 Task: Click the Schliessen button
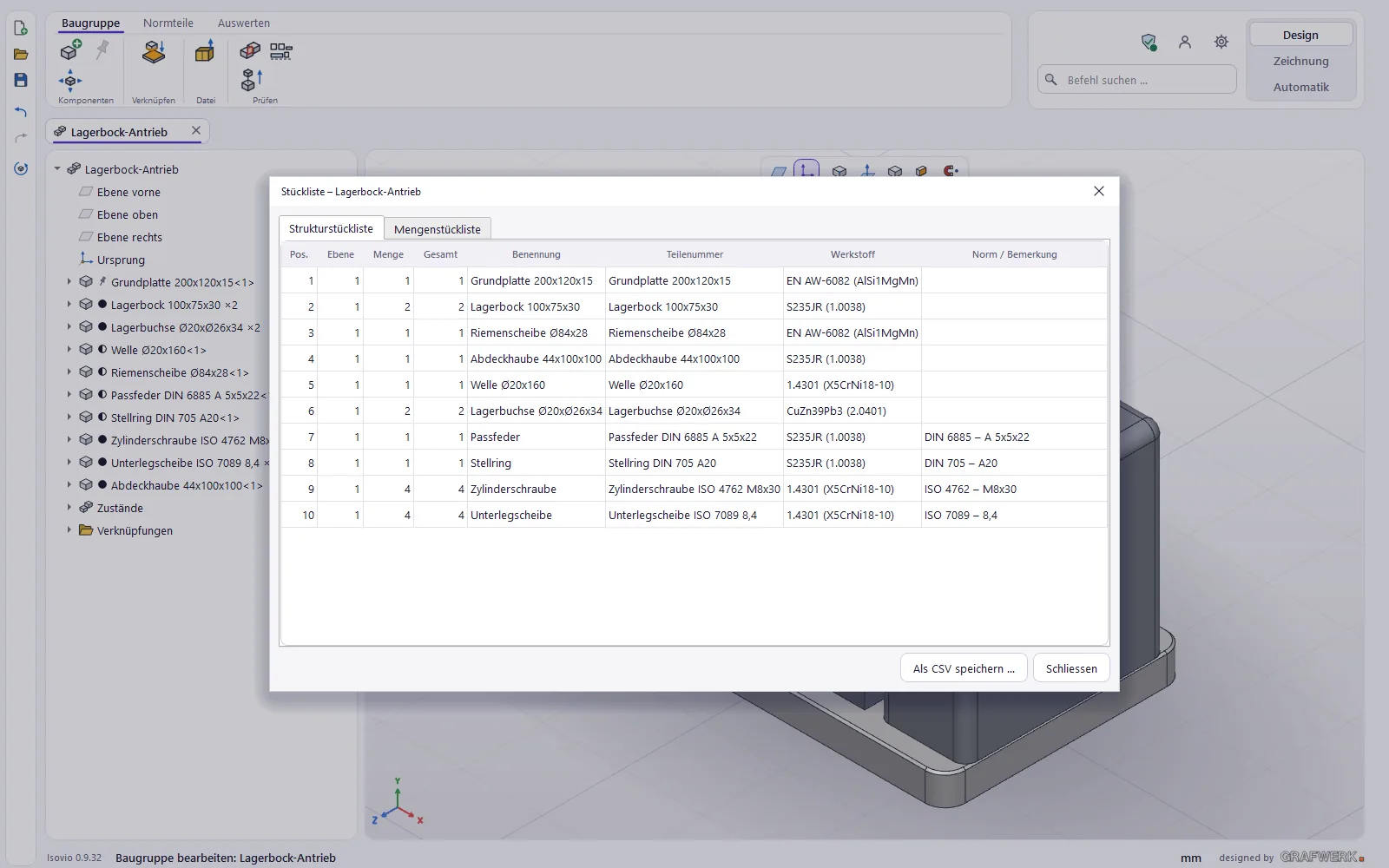pyautogui.click(x=1071, y=668)
